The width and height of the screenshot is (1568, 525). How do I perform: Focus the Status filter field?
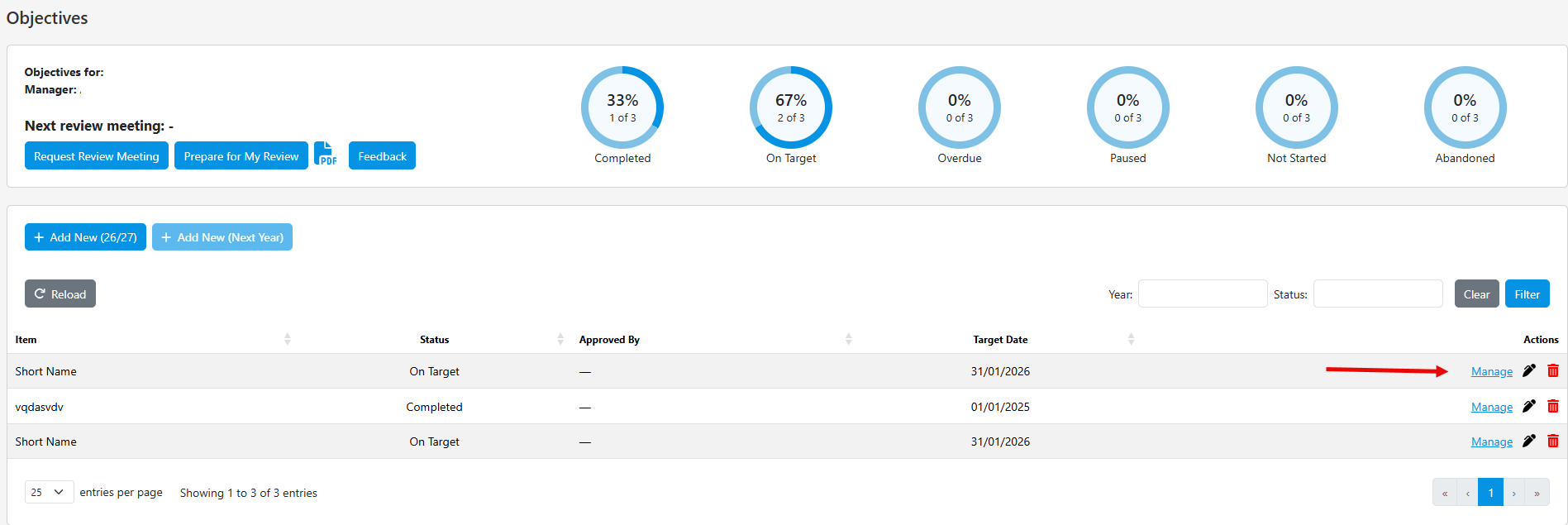coord(1378,294)
